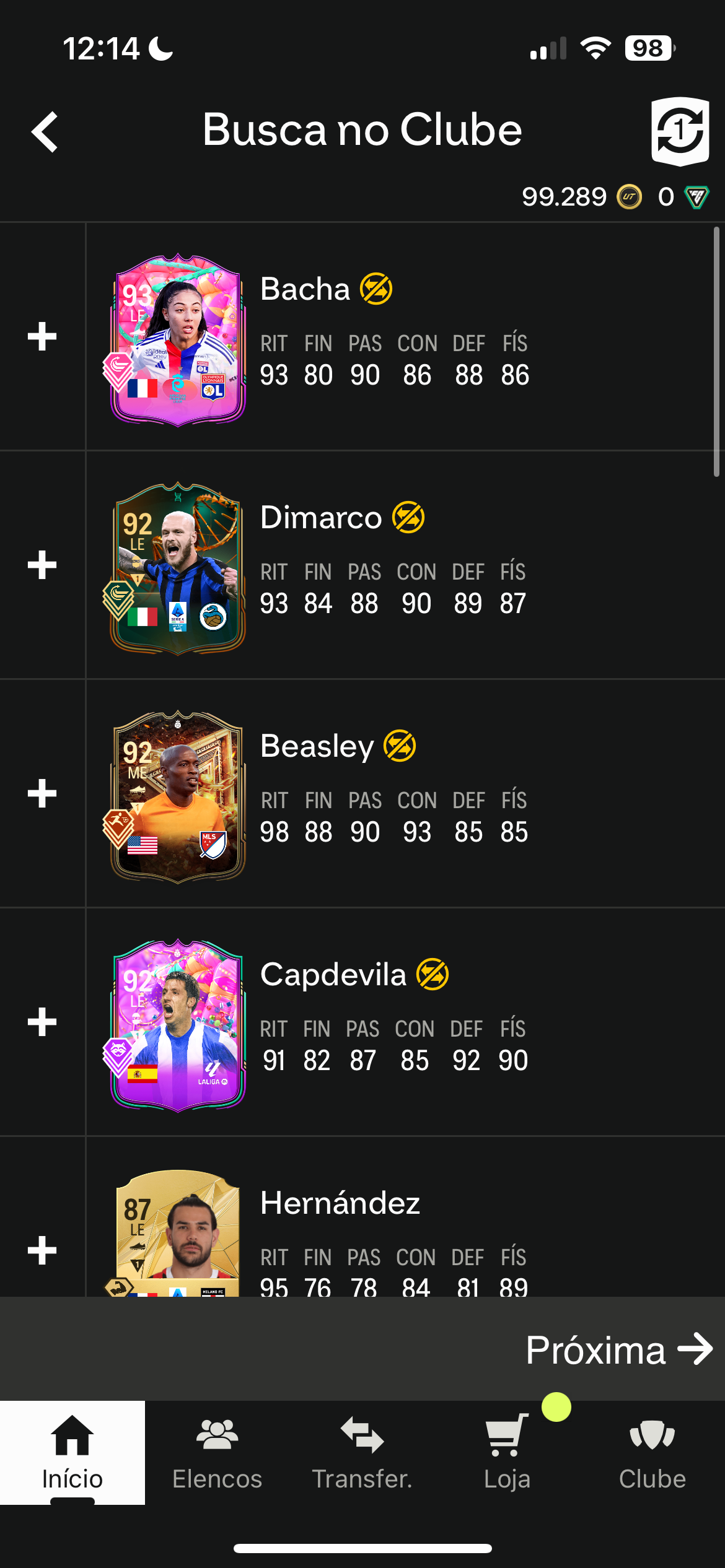Tap the back arrow icon

(x=45, y=131)
